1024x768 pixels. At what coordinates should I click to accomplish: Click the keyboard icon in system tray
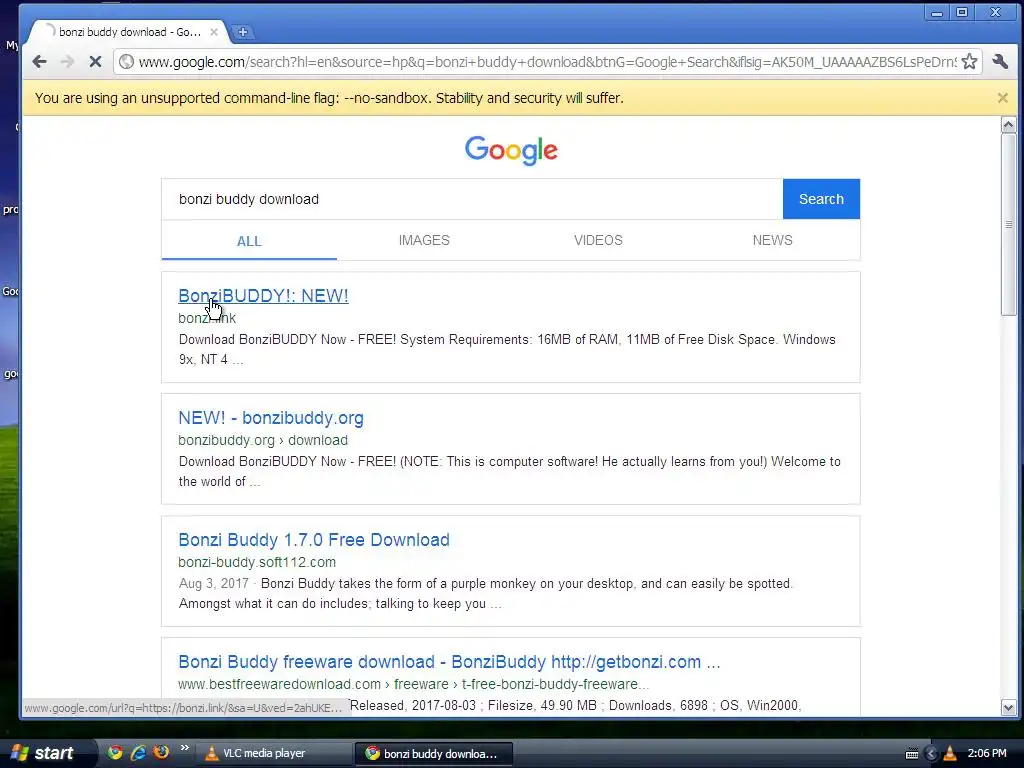[x=912, y=754]
